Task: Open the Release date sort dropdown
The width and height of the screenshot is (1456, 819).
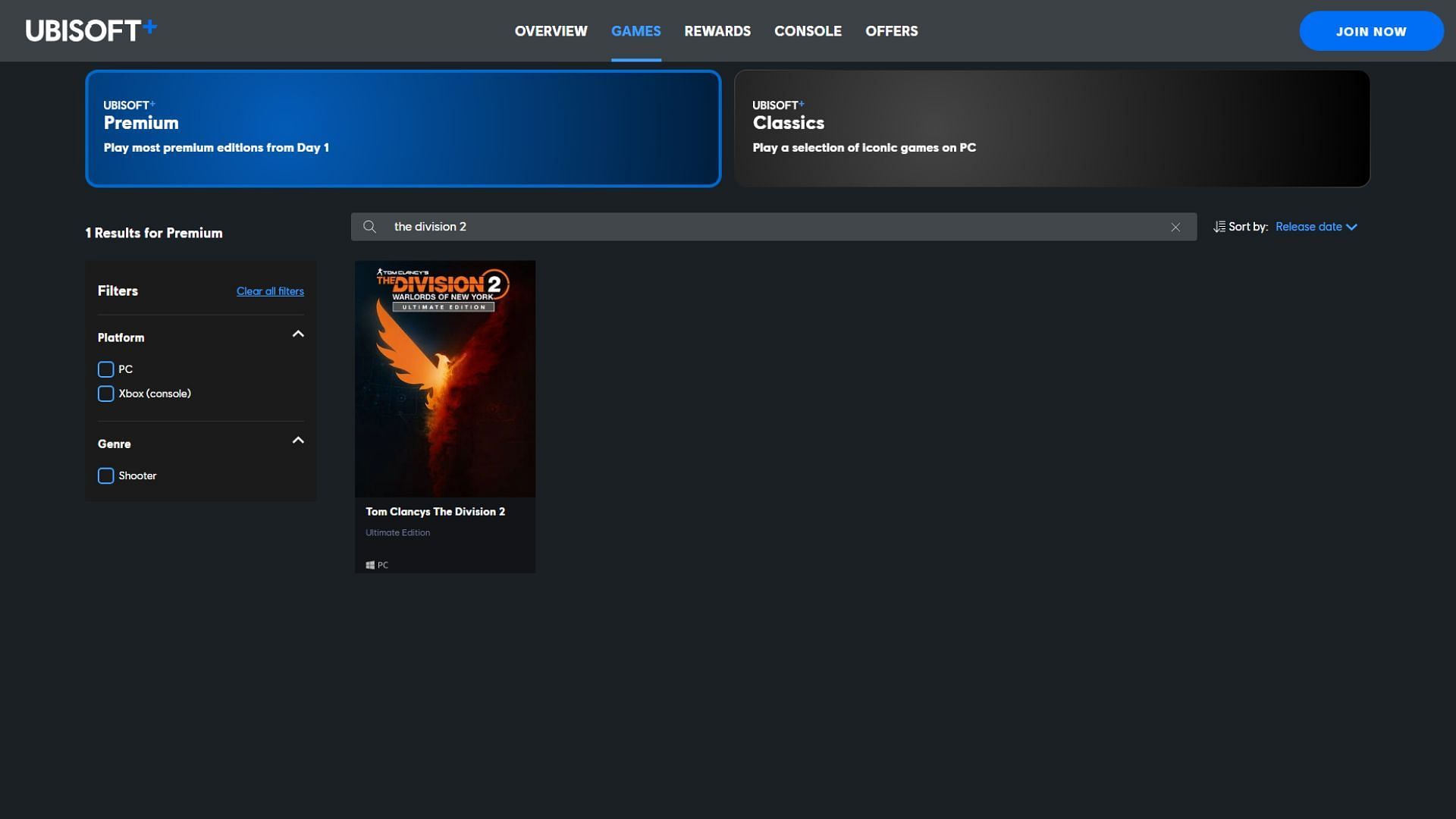Action: click(x=1316, y=227)
